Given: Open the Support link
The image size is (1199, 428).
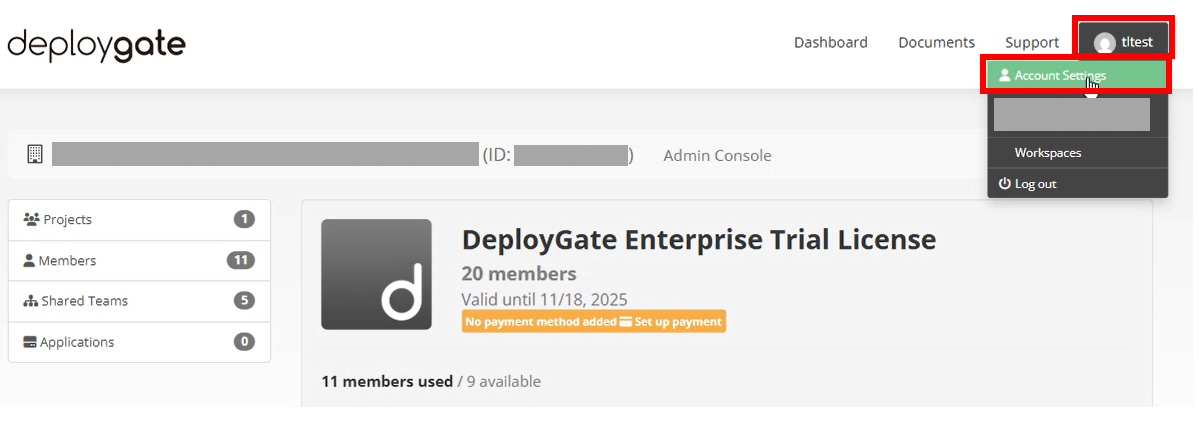Looking at the screenshot, I should click(x=1032, y=43).
